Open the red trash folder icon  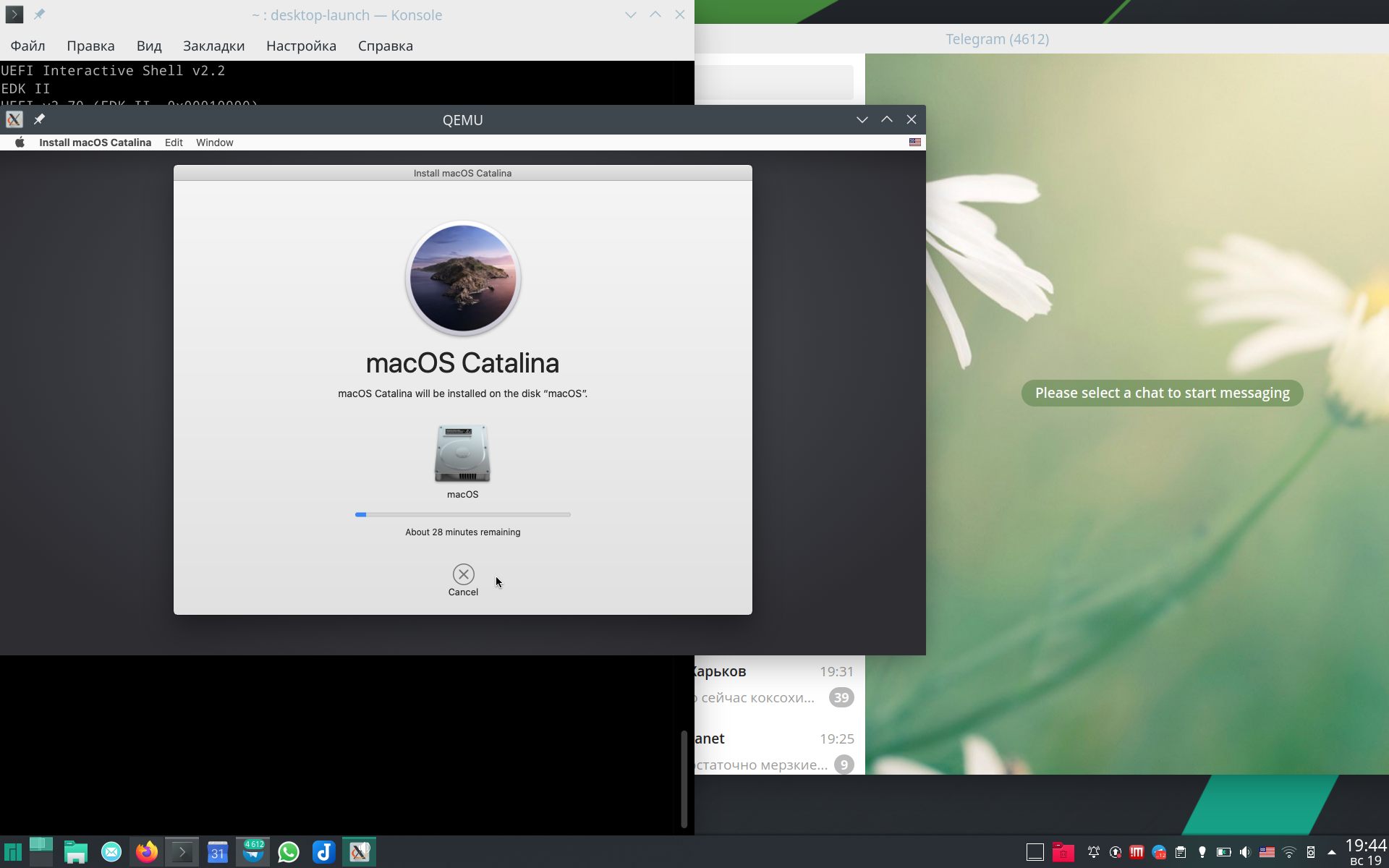point(1063,852)
